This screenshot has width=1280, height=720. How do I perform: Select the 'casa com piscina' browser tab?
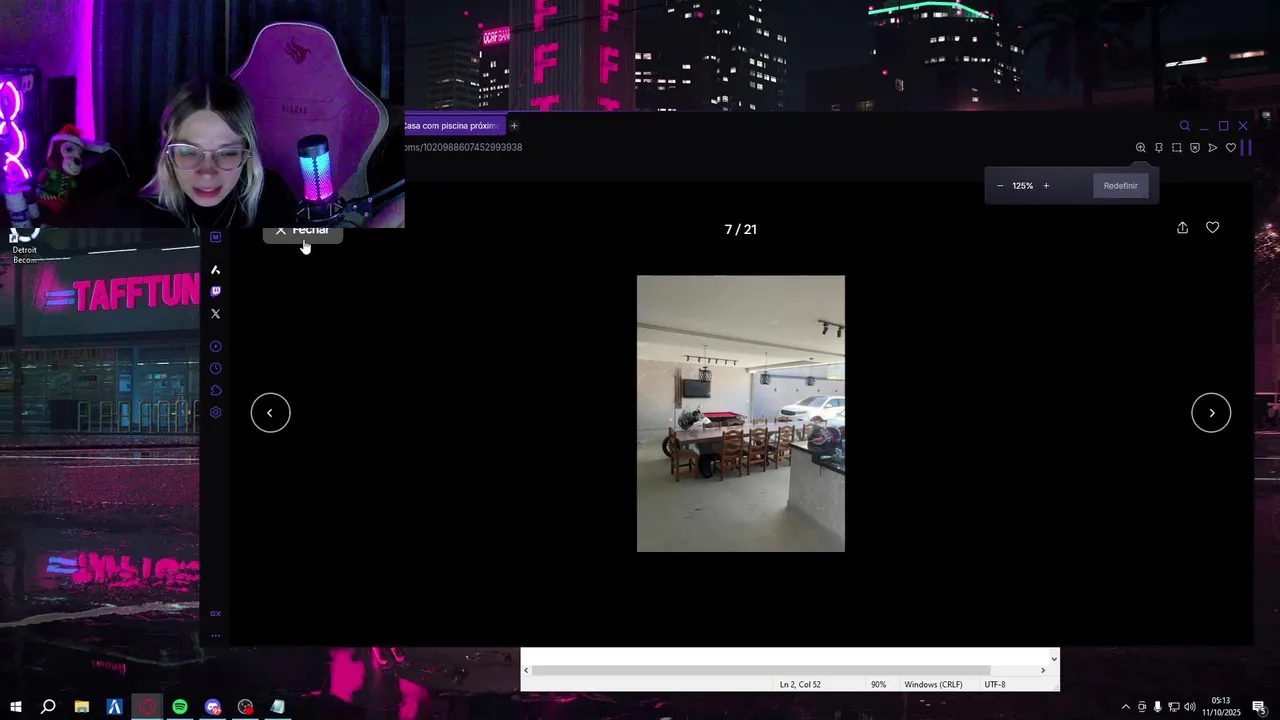click(x=454, y=126)
